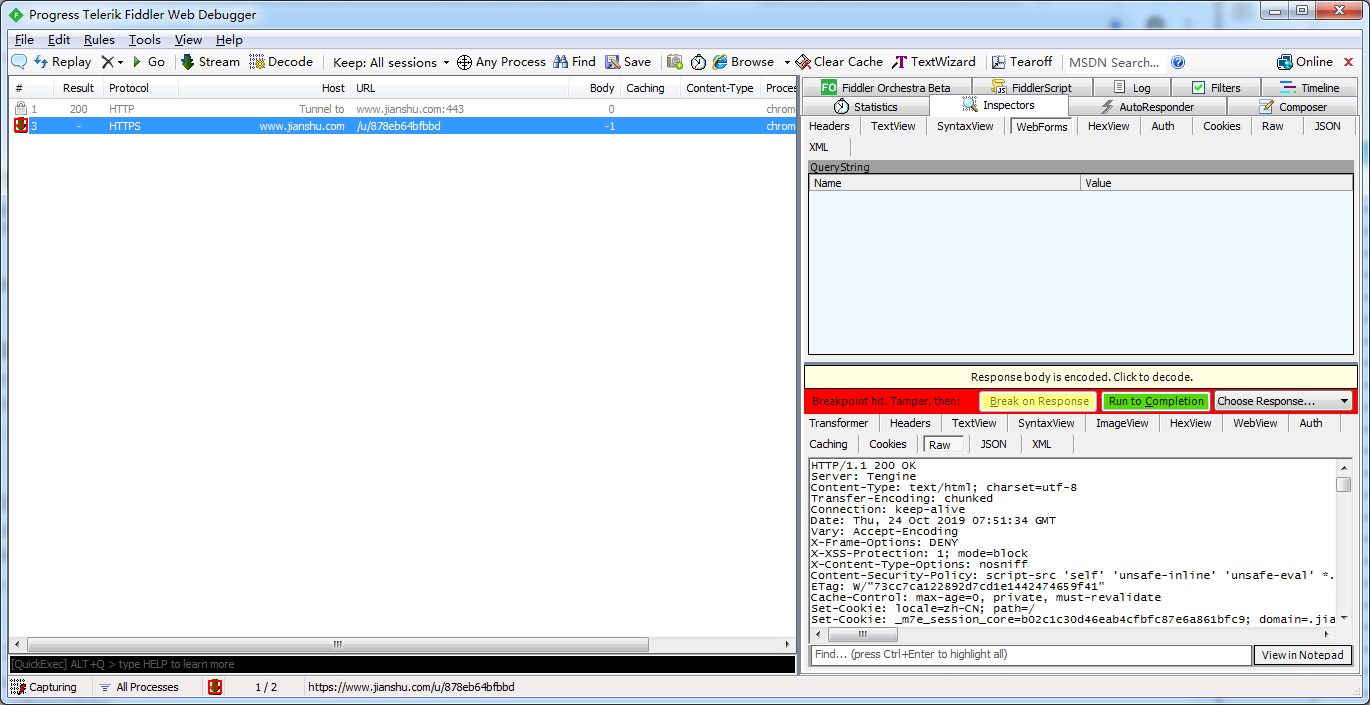
Task: Open the Choose Response dropdown
Action: click(1283, 401)
